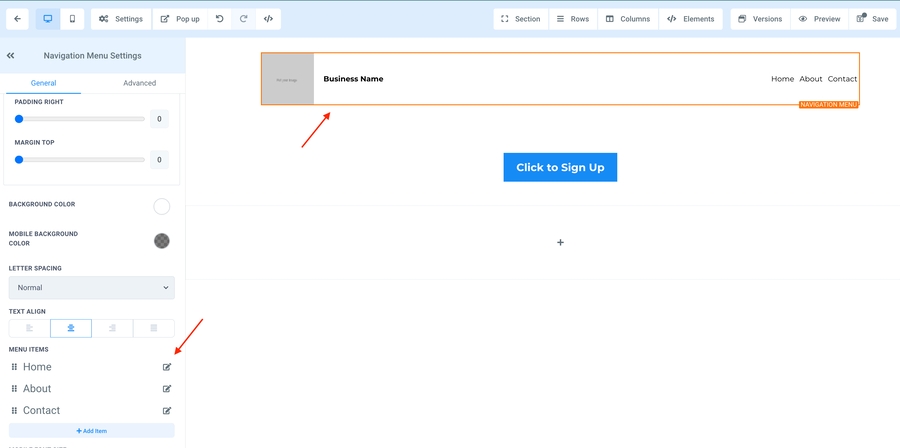Open the Pop up menu

pos(180,19)
